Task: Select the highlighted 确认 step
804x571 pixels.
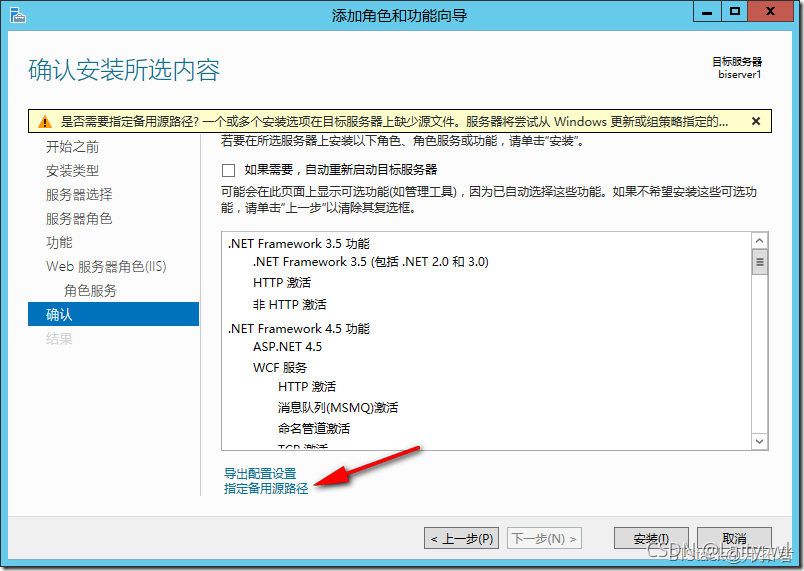Action: pyautogui.click(x=113, y=314)
